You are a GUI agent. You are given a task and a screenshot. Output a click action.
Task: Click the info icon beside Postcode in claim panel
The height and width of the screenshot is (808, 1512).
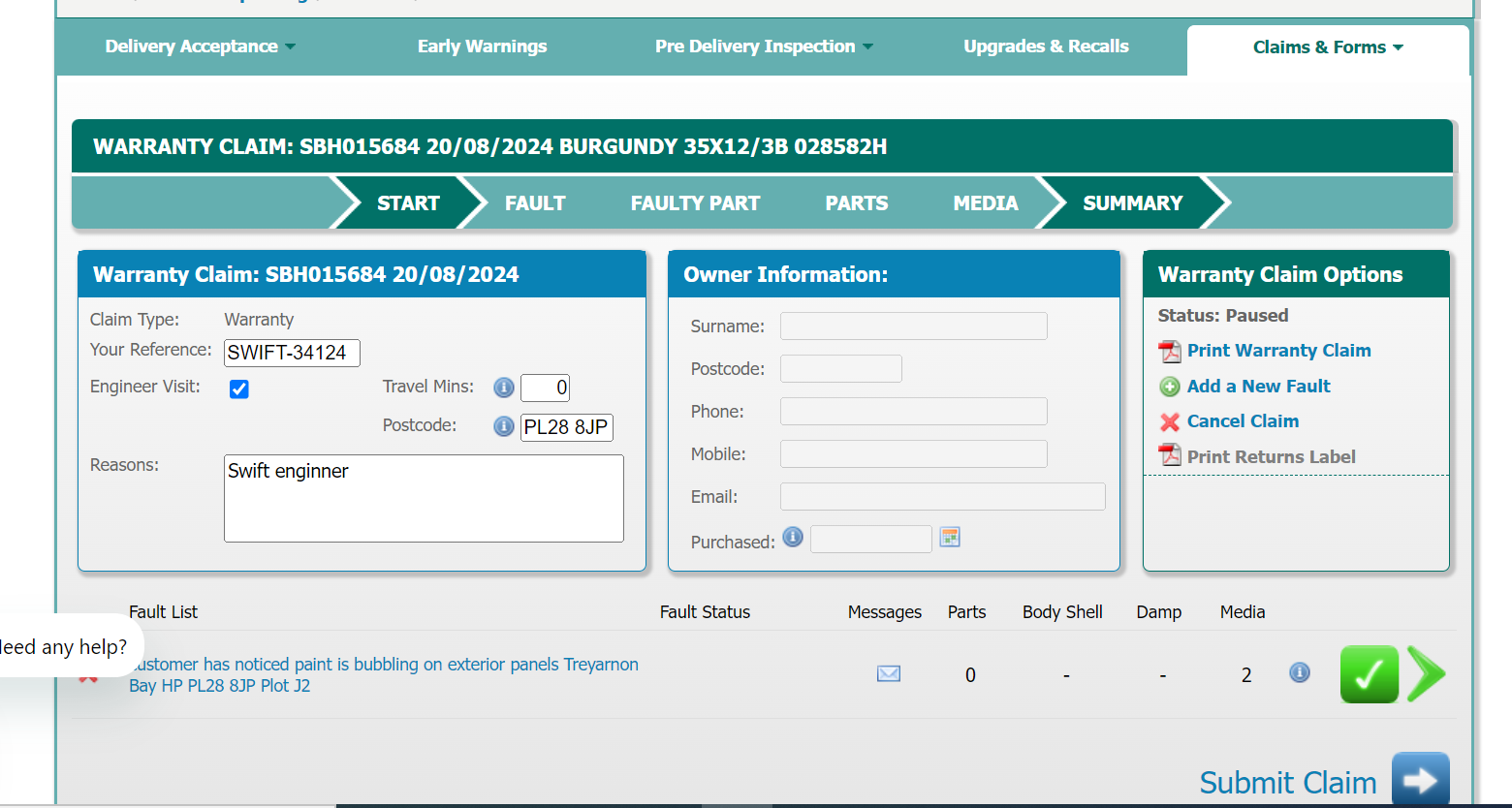click(504, 426)
